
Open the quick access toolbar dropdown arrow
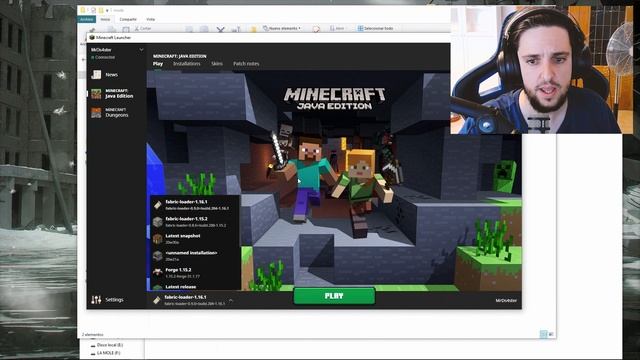[x=107, y=10]
